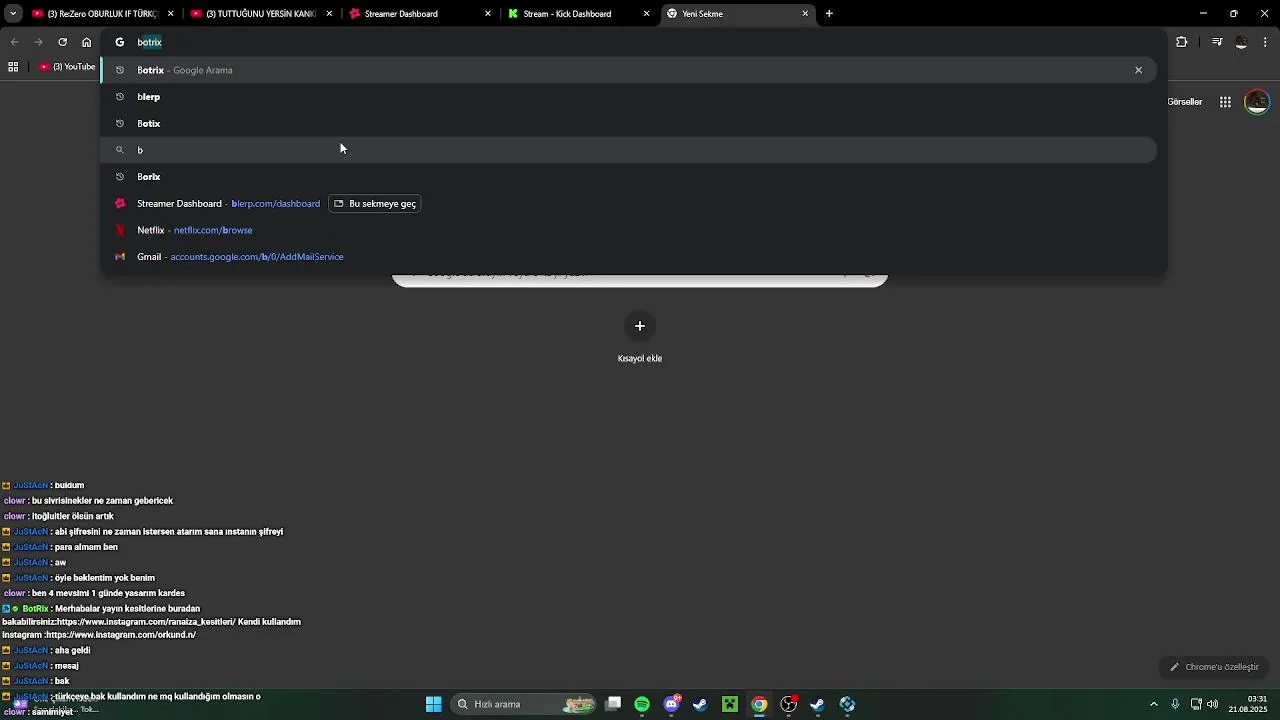The height and width of the screenshot is (720, 1280).
Task: Open the Minecraft creeper taskbar icon
Action: tap(730, 704)
